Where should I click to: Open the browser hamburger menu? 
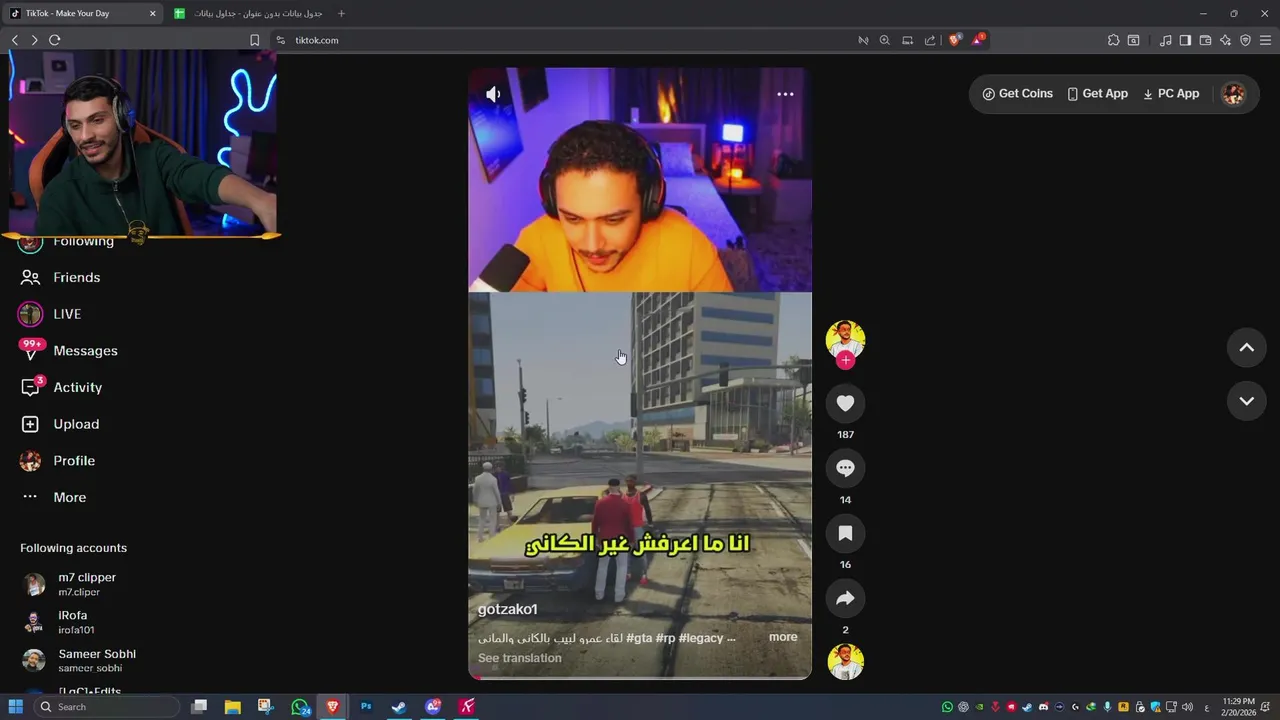click(x=1265, y=40)
